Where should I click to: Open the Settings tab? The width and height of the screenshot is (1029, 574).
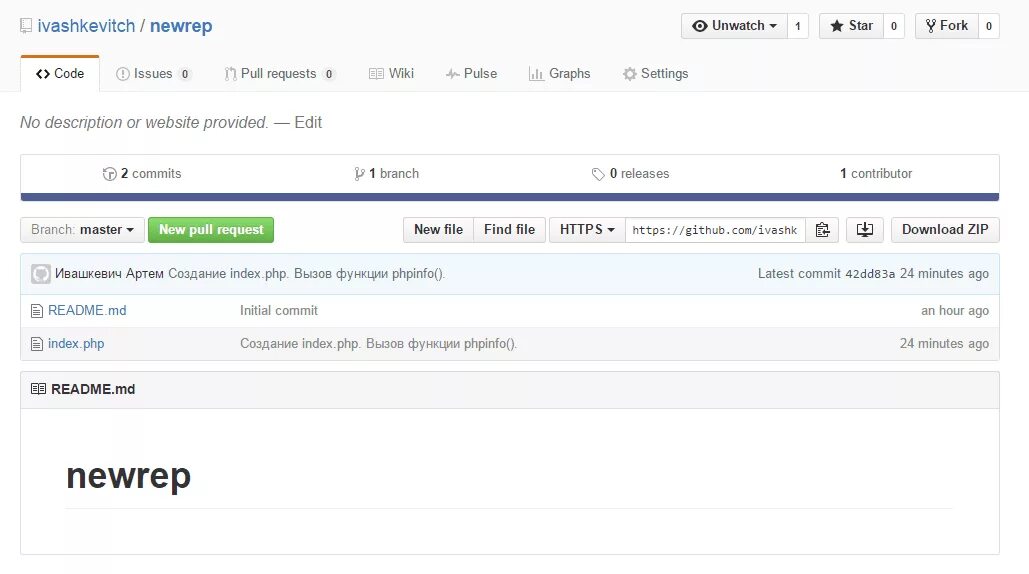[656, 73]
